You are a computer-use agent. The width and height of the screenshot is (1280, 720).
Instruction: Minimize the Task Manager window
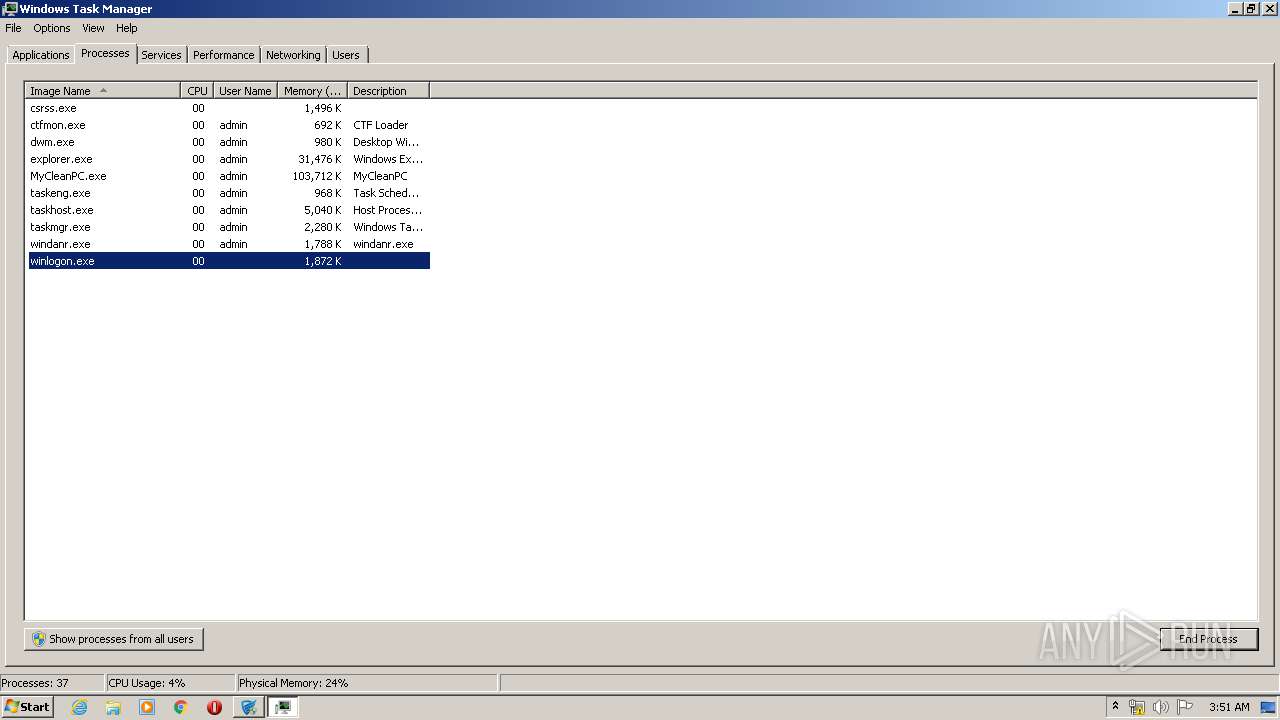1235,9
